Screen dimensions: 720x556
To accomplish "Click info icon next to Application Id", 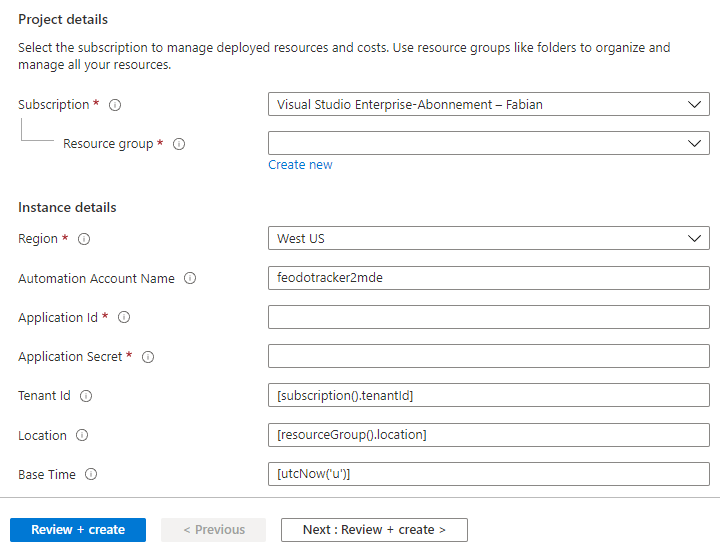I will (x=124, y=318).
